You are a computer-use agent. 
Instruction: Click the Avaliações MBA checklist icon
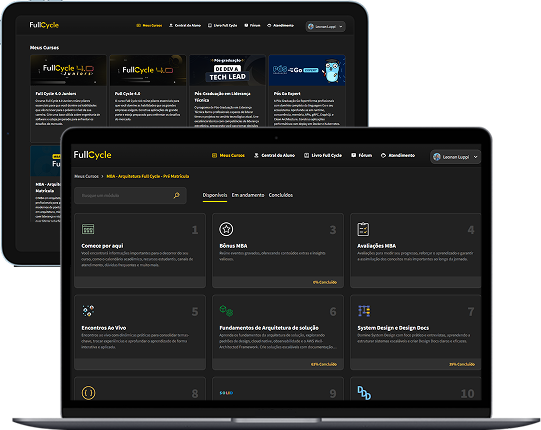[363, 229]
